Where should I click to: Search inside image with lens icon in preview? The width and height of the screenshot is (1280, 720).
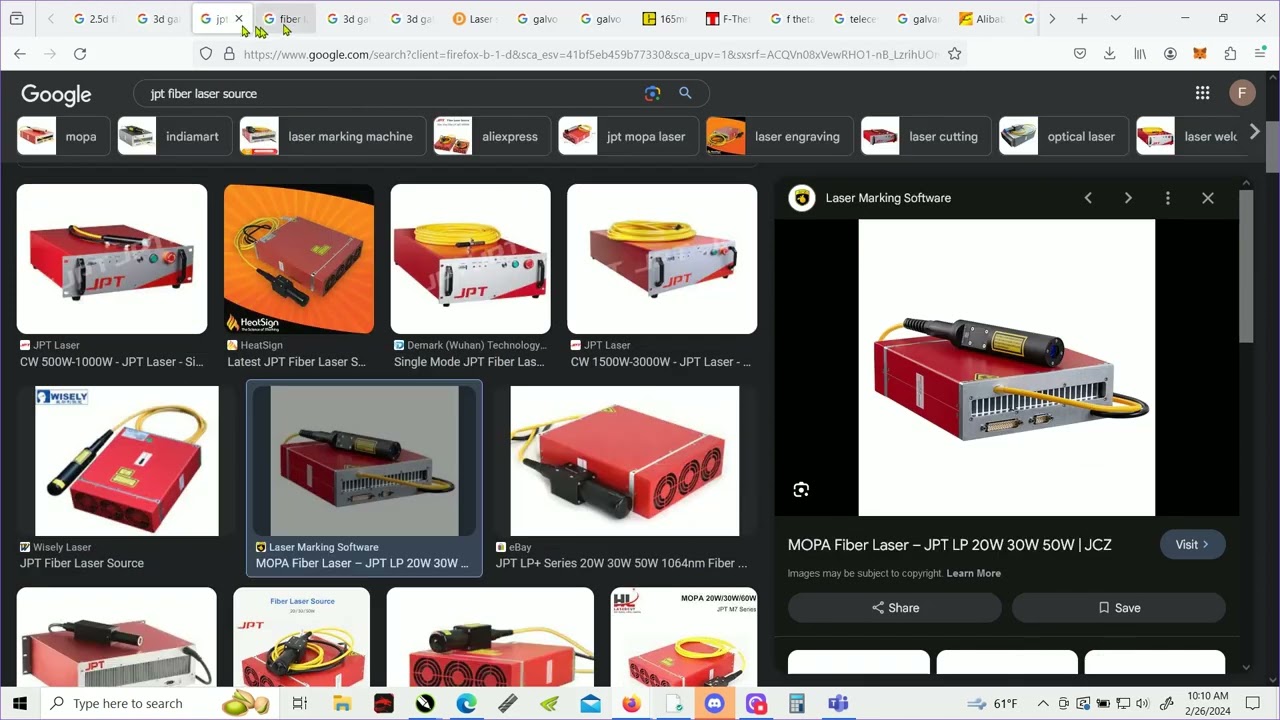coord(801,490)
